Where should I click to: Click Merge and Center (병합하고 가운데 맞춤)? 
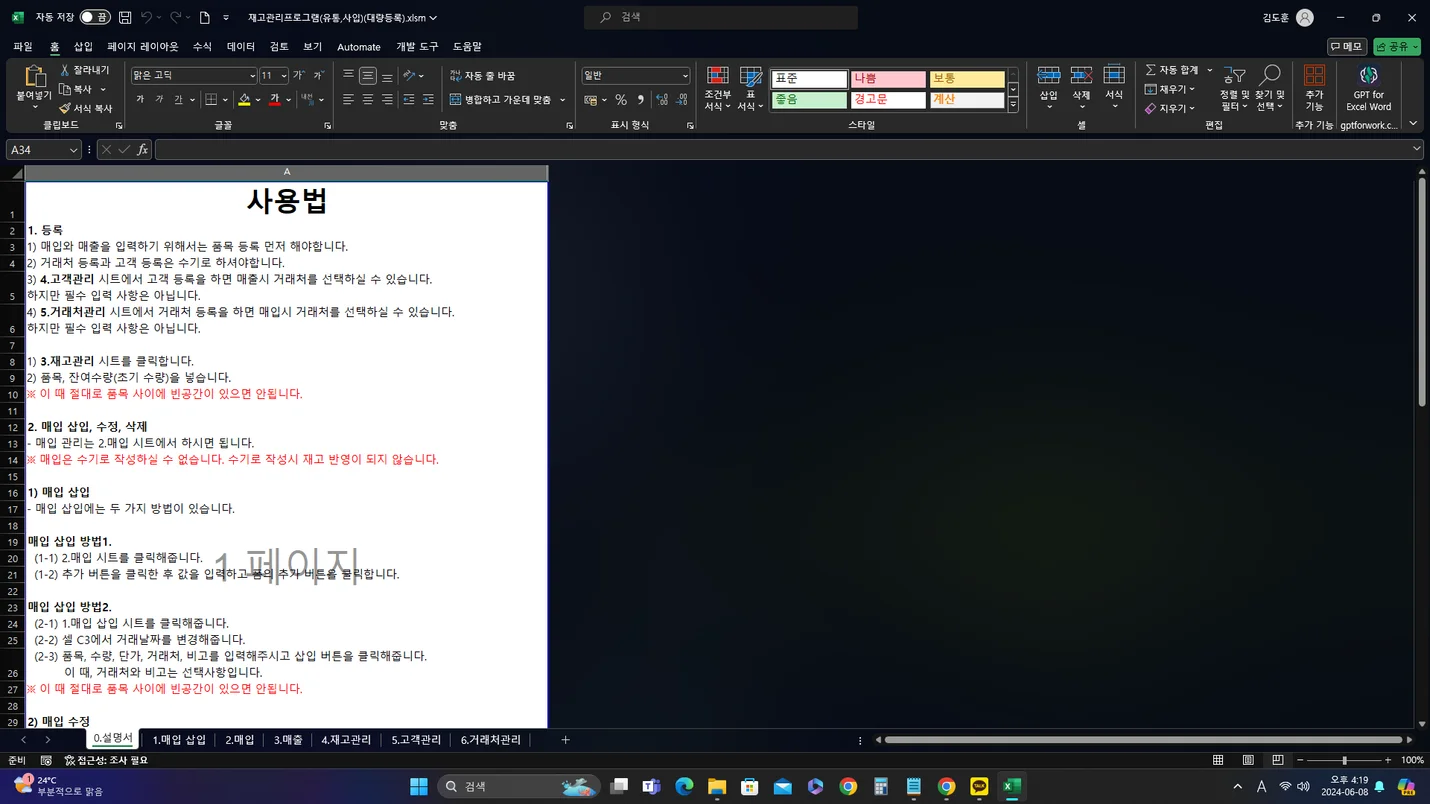(x=500, y=99)
